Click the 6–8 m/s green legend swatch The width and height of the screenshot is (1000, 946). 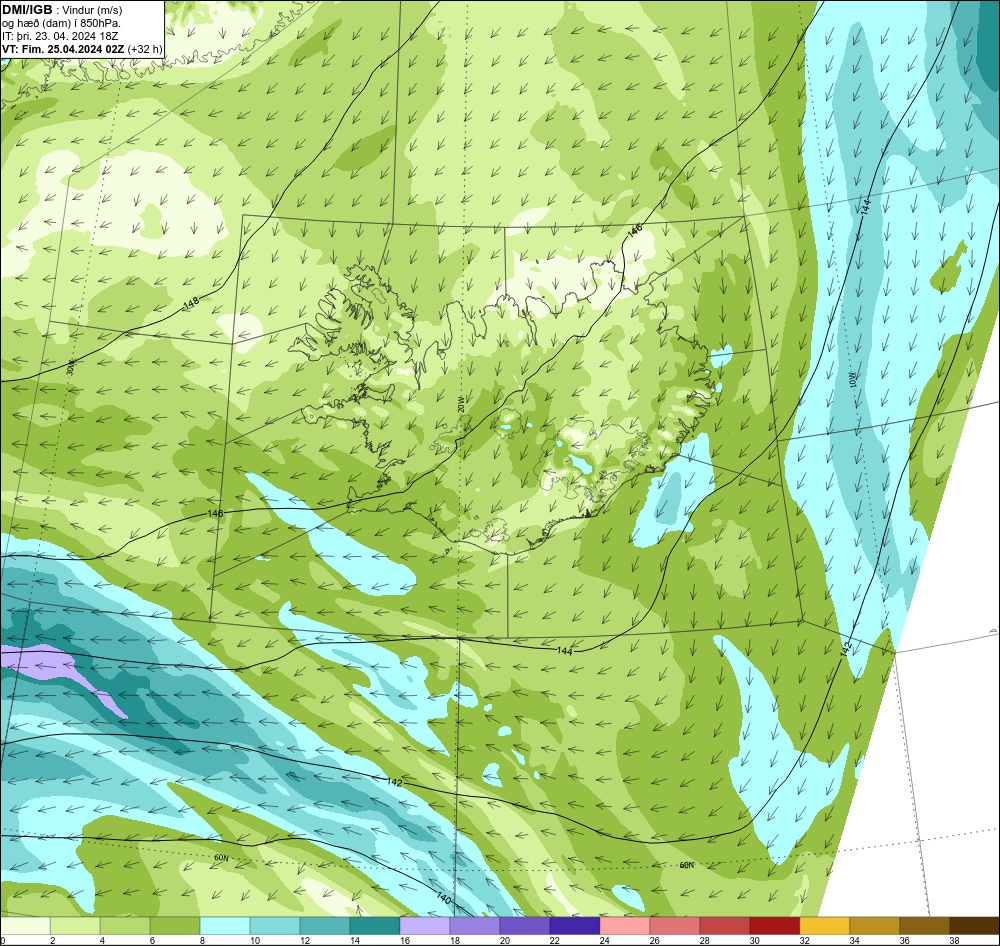[x=175, y=926]
